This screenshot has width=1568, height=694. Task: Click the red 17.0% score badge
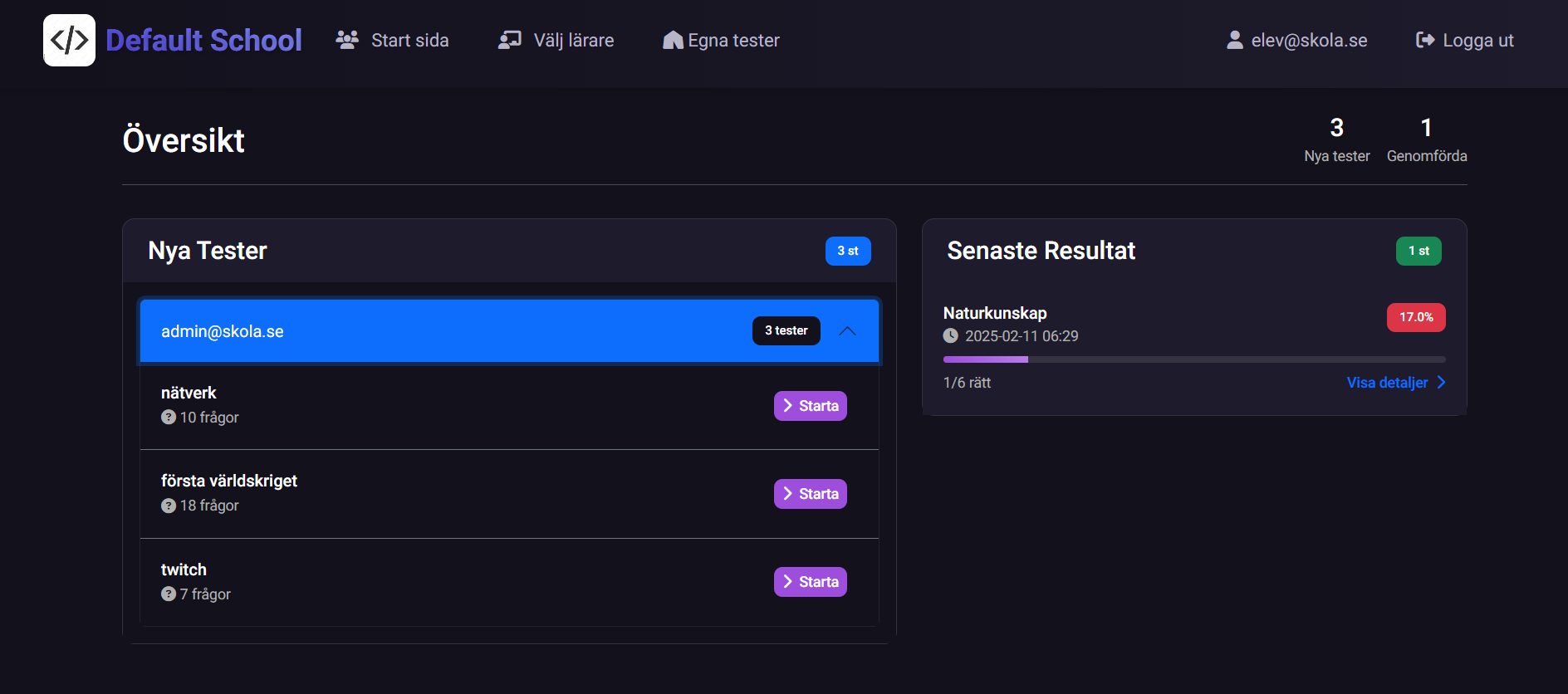point(1415,317)
